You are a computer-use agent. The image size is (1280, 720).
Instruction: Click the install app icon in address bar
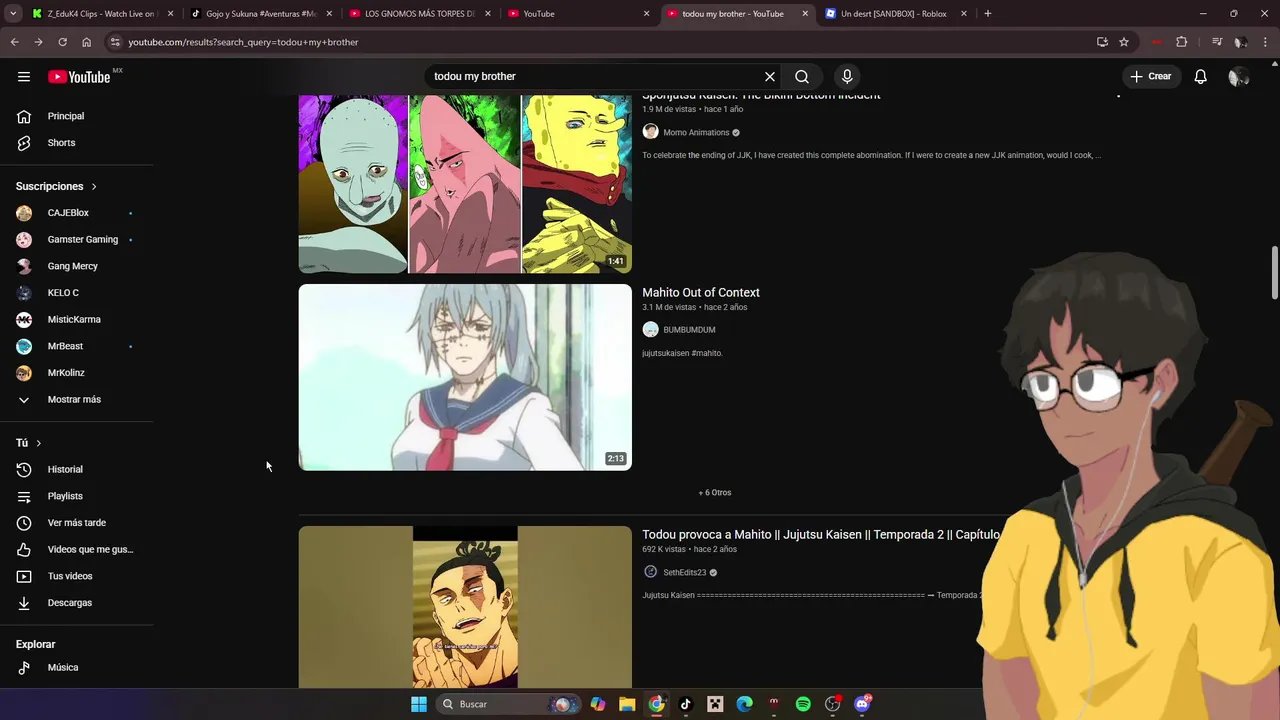pyautogui.click(x=1102, y=42)
